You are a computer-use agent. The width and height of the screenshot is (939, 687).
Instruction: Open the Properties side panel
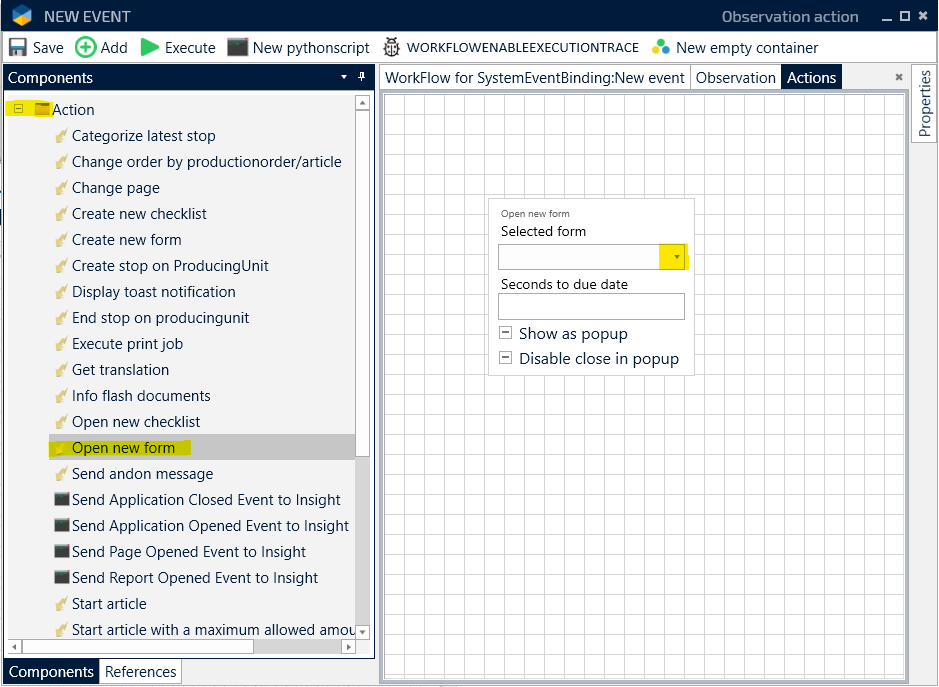coord(924,104)
